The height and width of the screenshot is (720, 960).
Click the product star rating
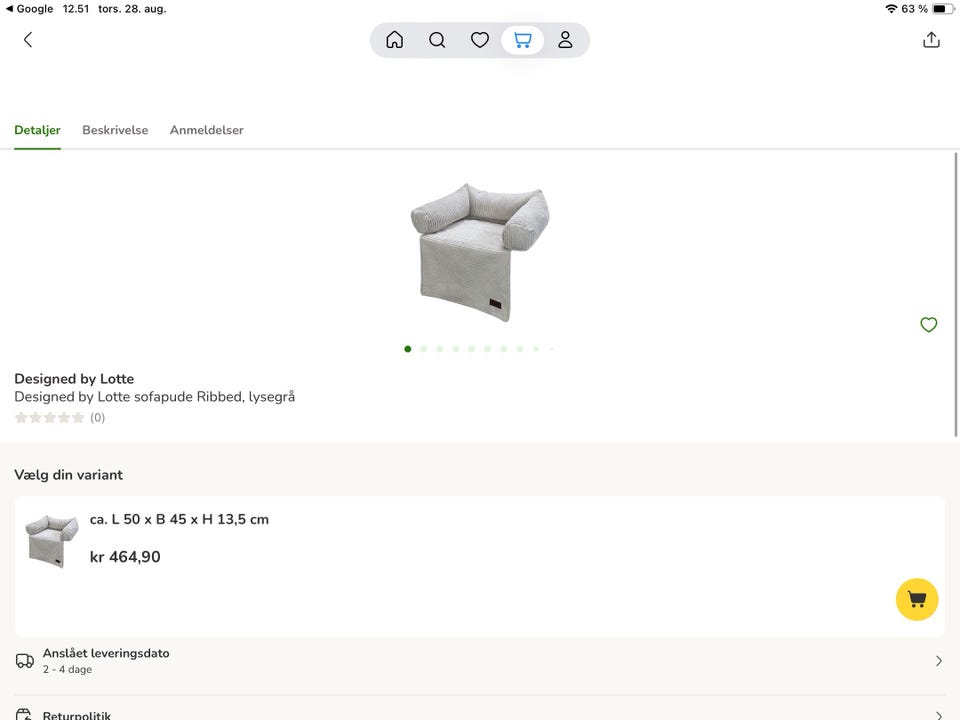click(49, 418)
